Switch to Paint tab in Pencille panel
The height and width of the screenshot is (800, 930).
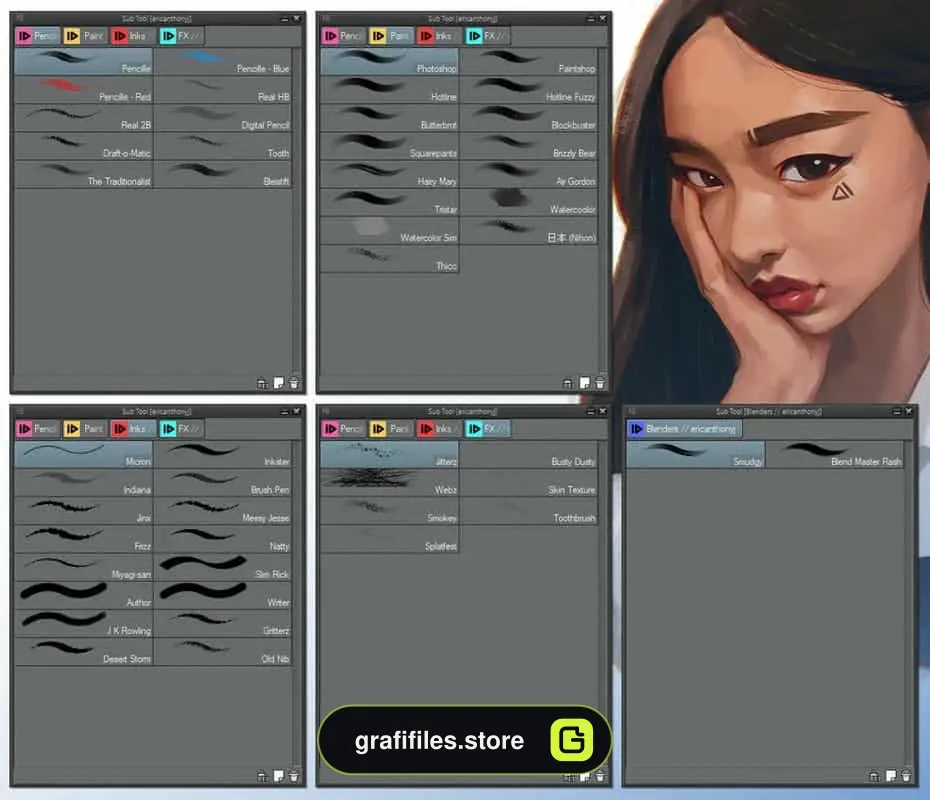[84, 36]
